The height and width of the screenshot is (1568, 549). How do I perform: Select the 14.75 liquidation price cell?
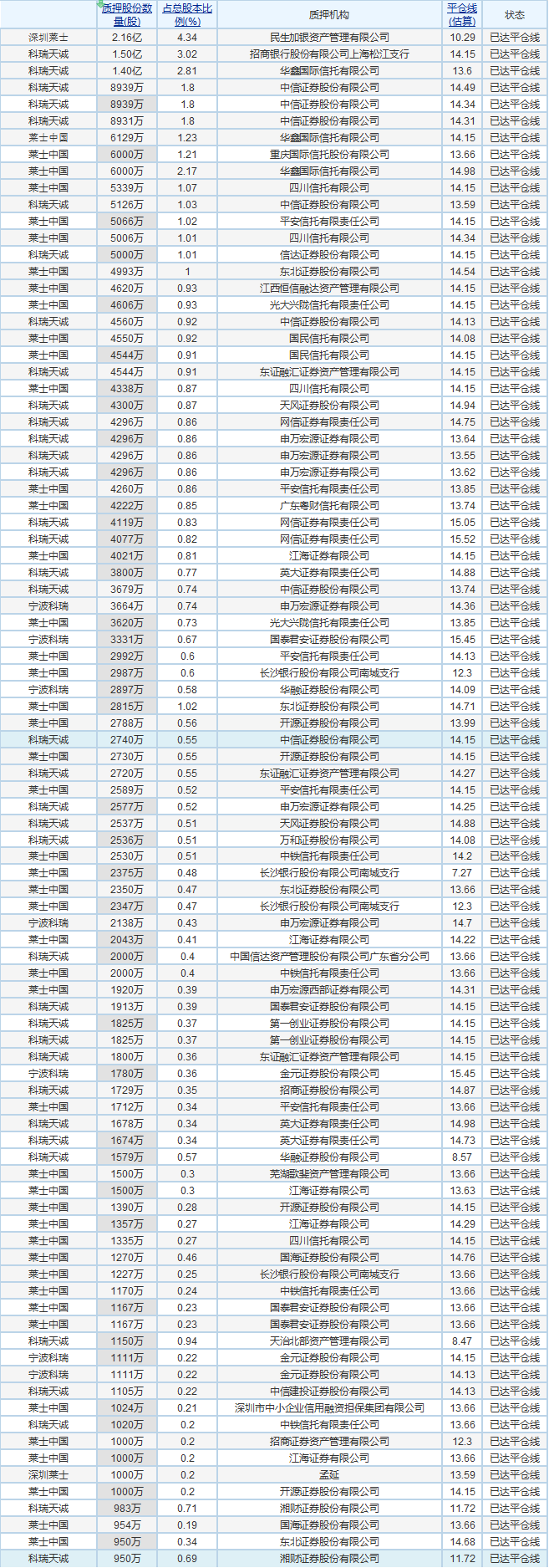(x=462, y=422)
